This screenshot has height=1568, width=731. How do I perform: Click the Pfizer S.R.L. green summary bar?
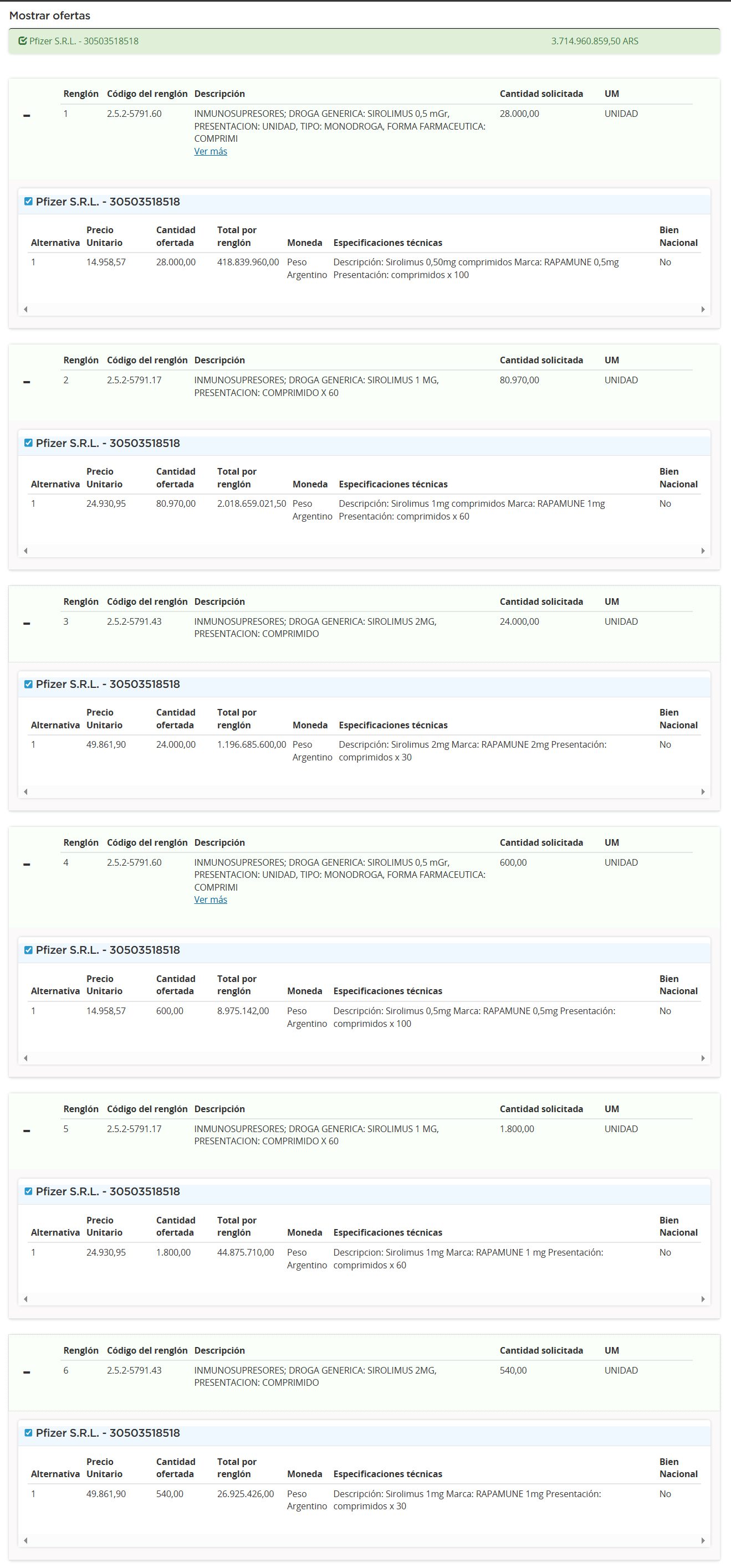364,42
